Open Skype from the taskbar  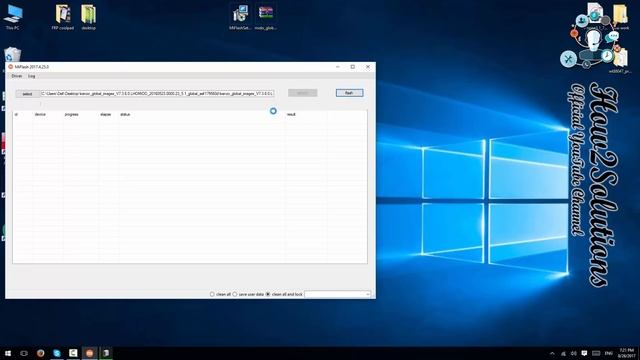point(57,353)
